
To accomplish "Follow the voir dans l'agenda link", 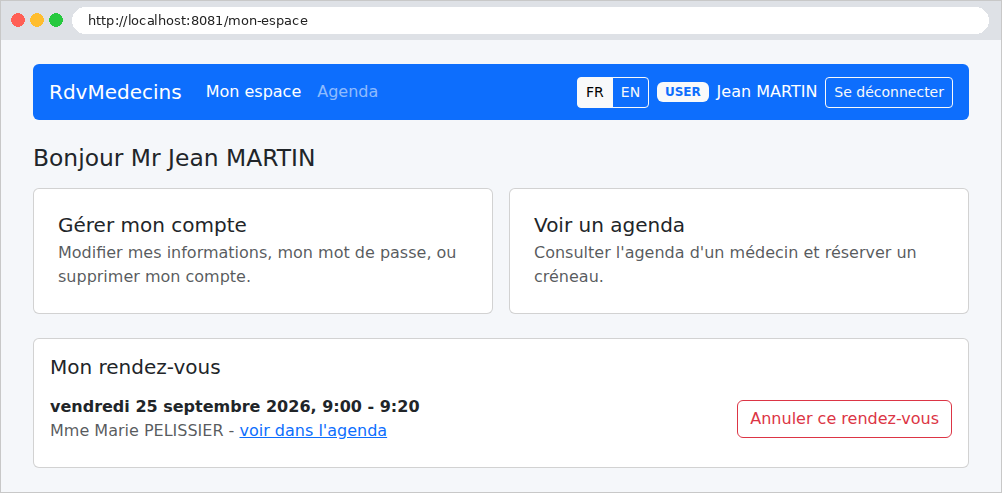I will tap(313, 431).
